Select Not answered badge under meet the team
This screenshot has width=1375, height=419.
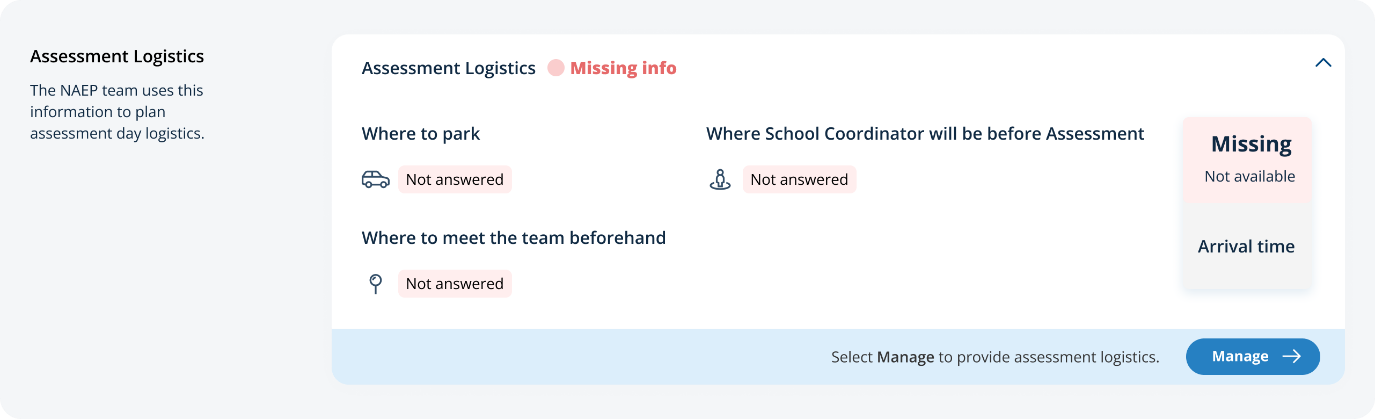pos(455,284)
